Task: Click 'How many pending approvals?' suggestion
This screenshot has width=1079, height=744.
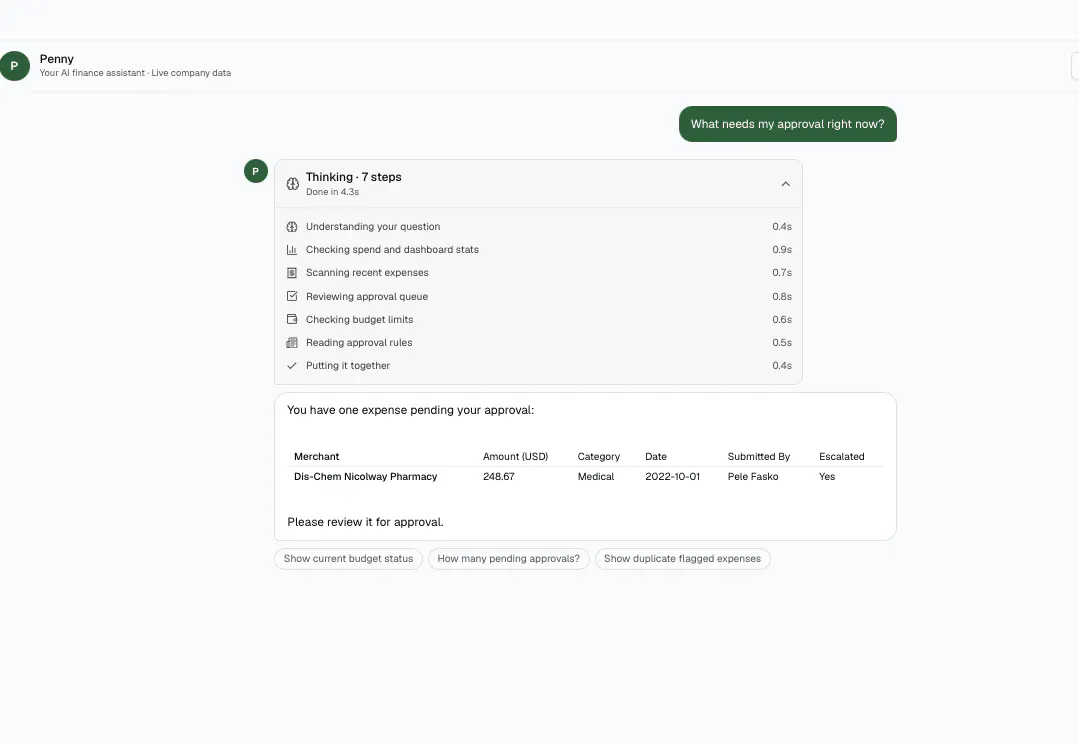Action: 509,559
